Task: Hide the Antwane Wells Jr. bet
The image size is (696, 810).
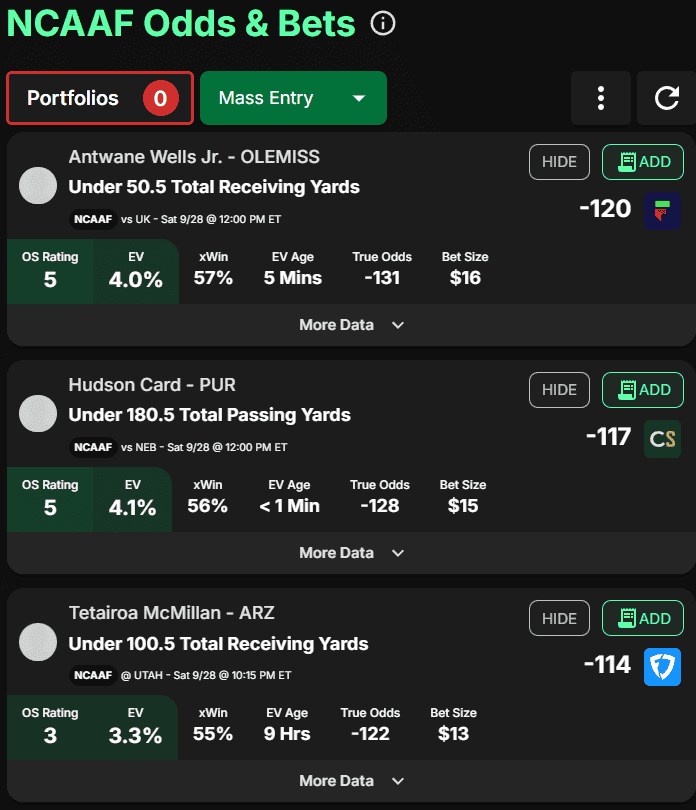Action: point(559,162)
